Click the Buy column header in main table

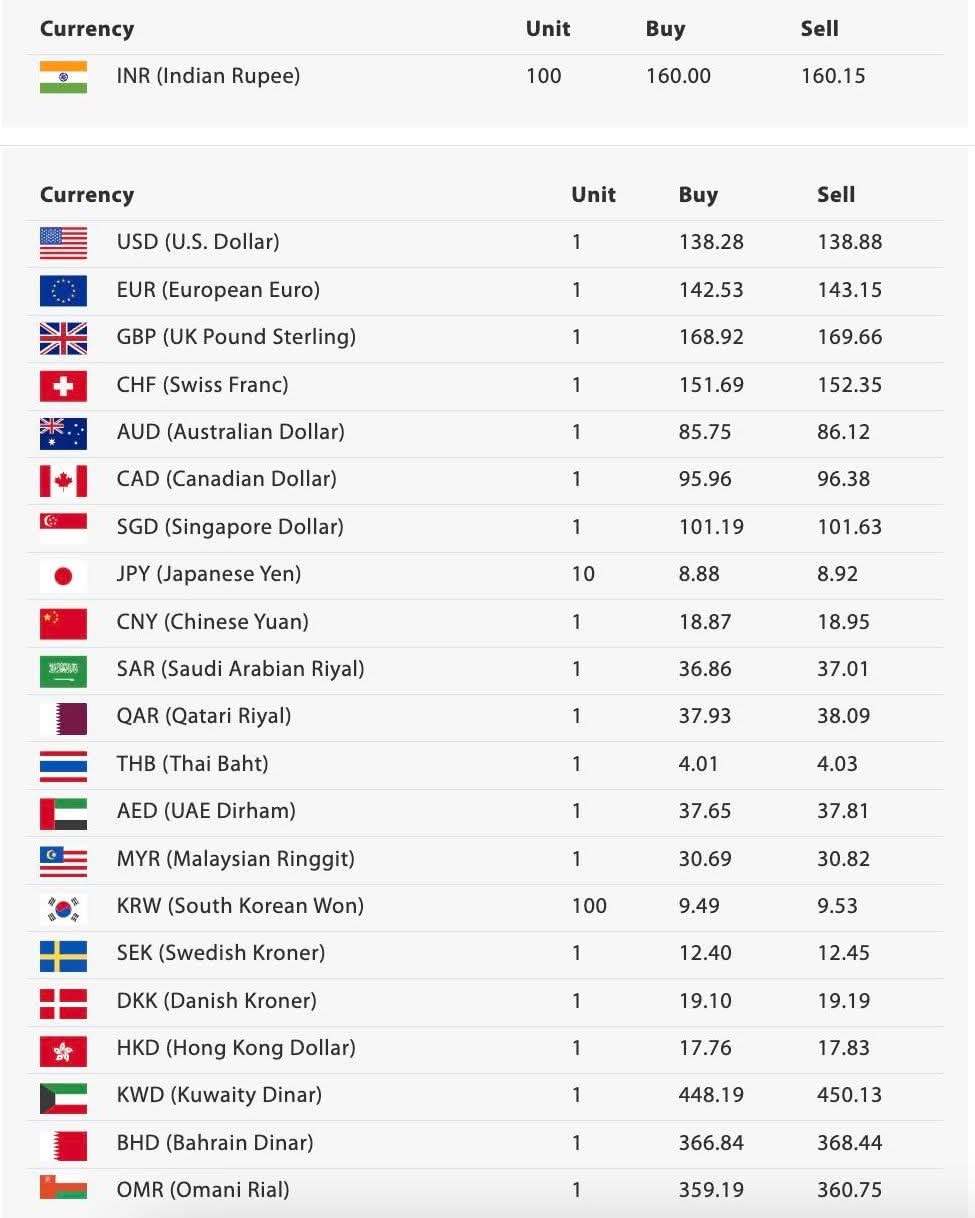click(698, 195)
